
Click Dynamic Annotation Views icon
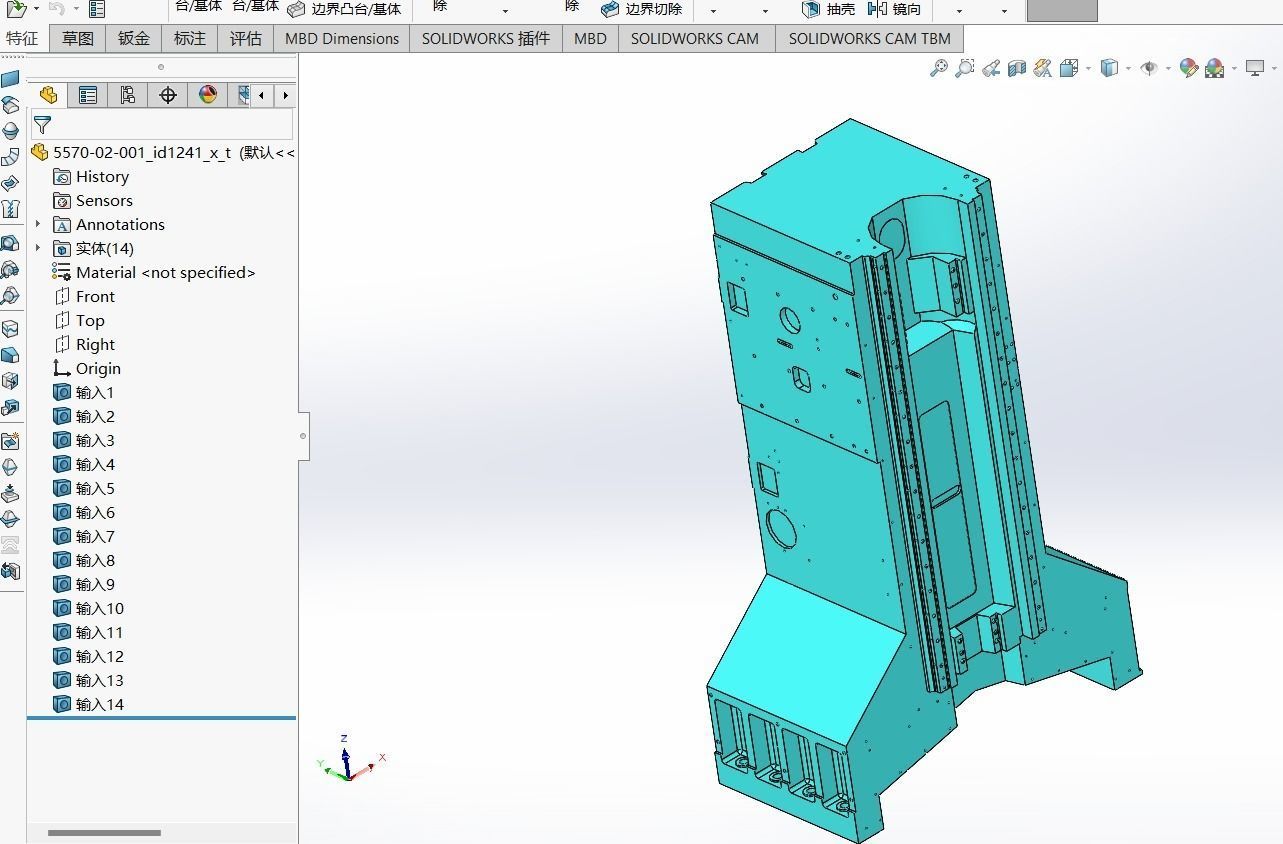pyautogui.click(x=1042, y=68)
